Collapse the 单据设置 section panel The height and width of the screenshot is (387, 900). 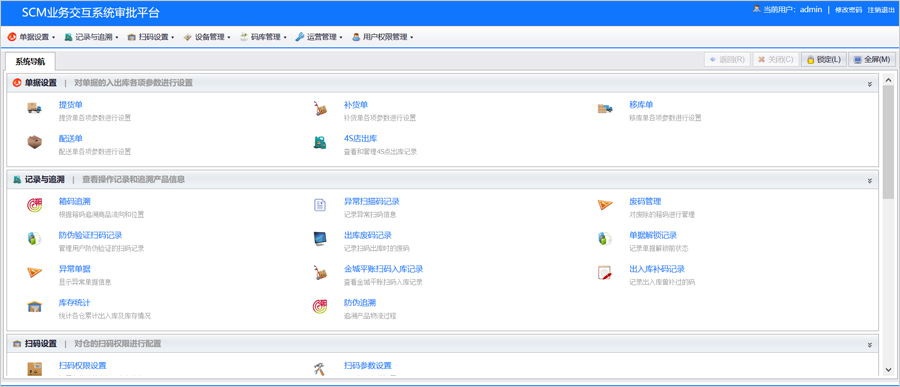[x=870, y=83]
